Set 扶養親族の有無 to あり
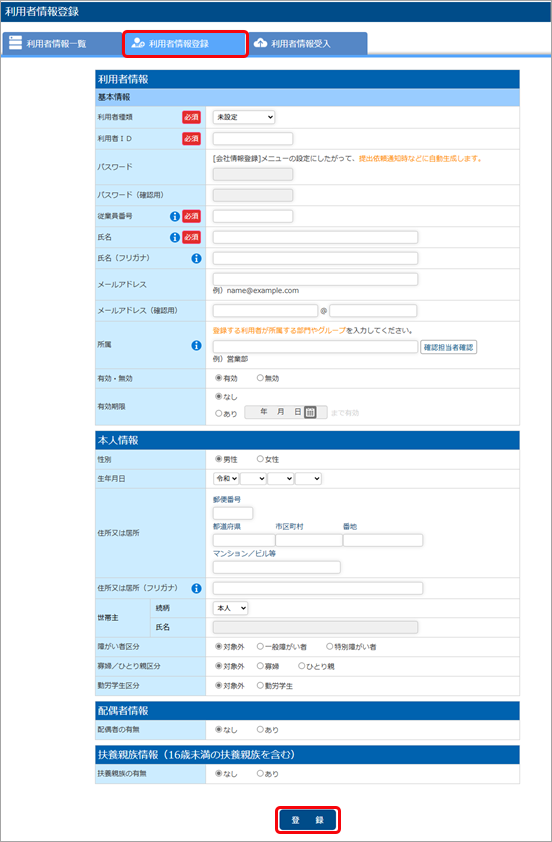The height and width of the screenshot is (842, 552). tap(260, 774)
